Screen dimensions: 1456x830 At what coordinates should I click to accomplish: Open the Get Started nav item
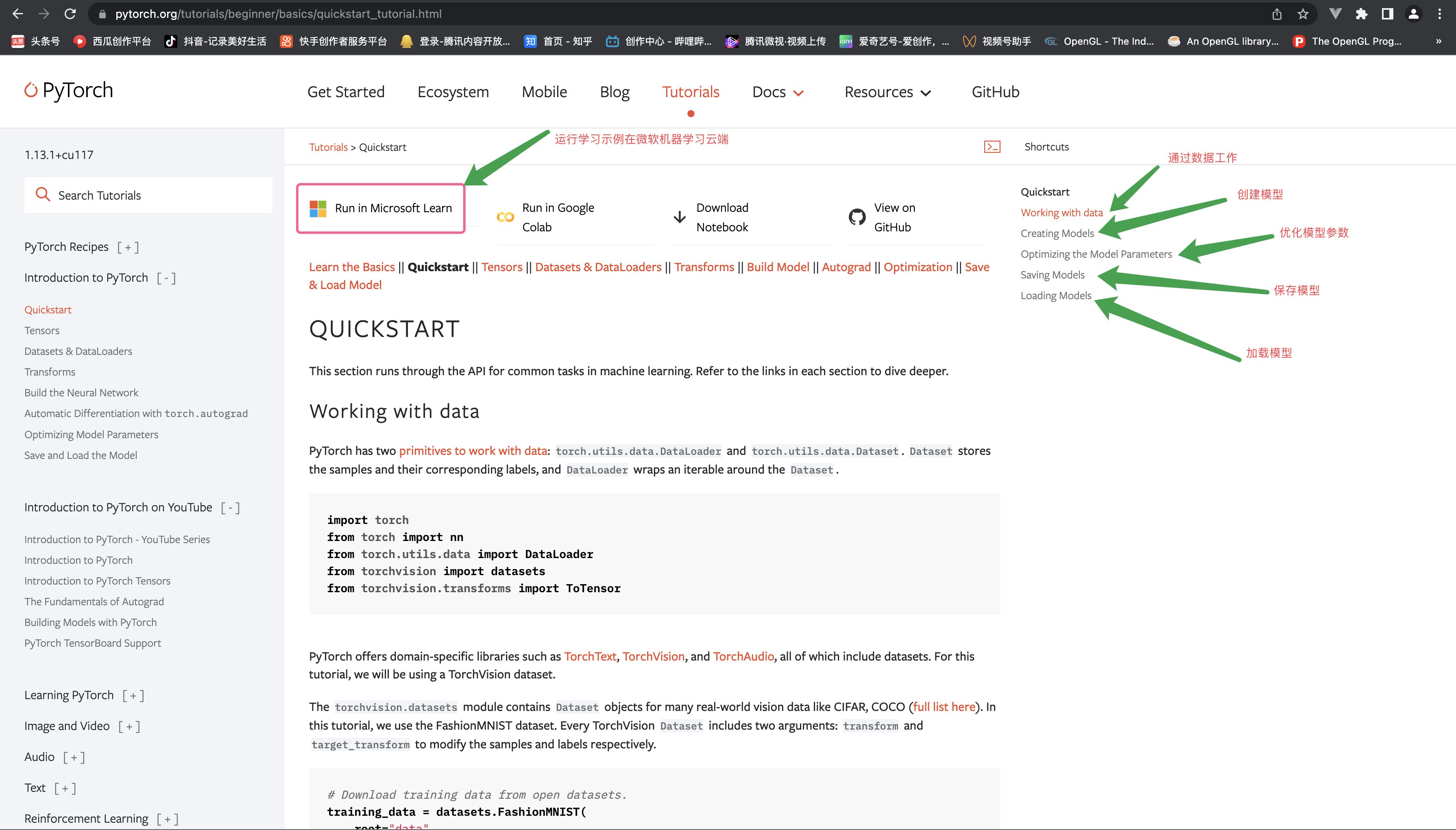tap(346, 92)
